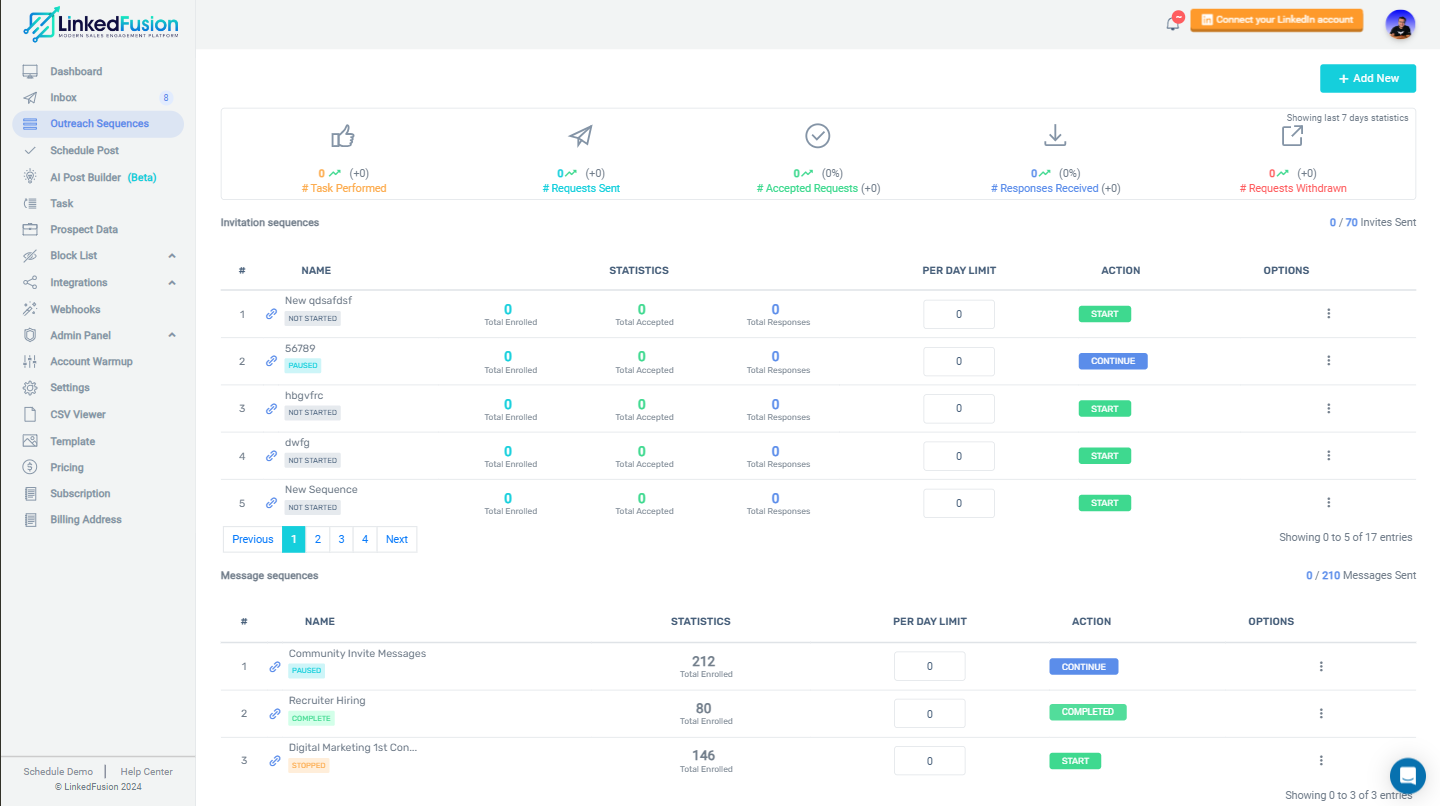Click the Previous pagination button
Viewport: 1440px width, 806px height.
[252, 539]
